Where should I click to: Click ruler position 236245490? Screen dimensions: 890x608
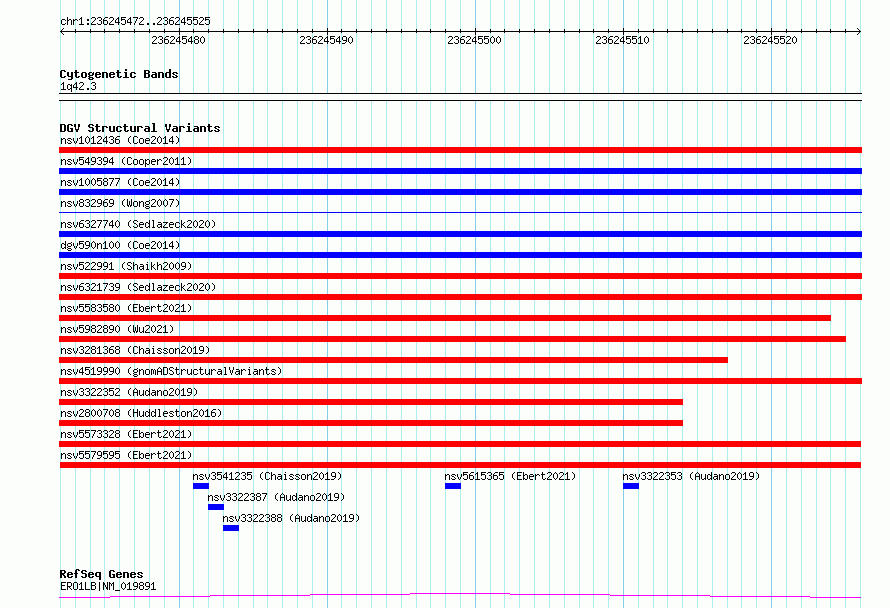point(326,40)
